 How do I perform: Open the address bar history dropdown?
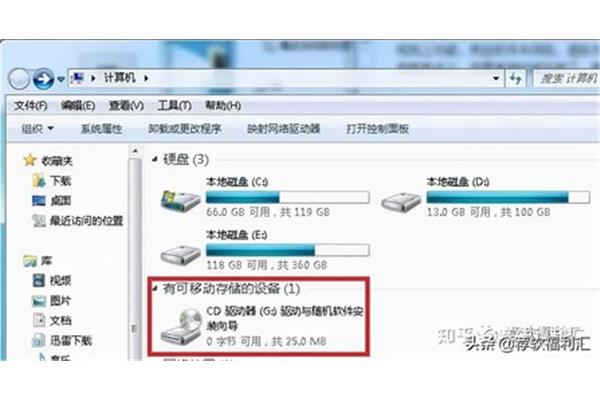point(496,79)
